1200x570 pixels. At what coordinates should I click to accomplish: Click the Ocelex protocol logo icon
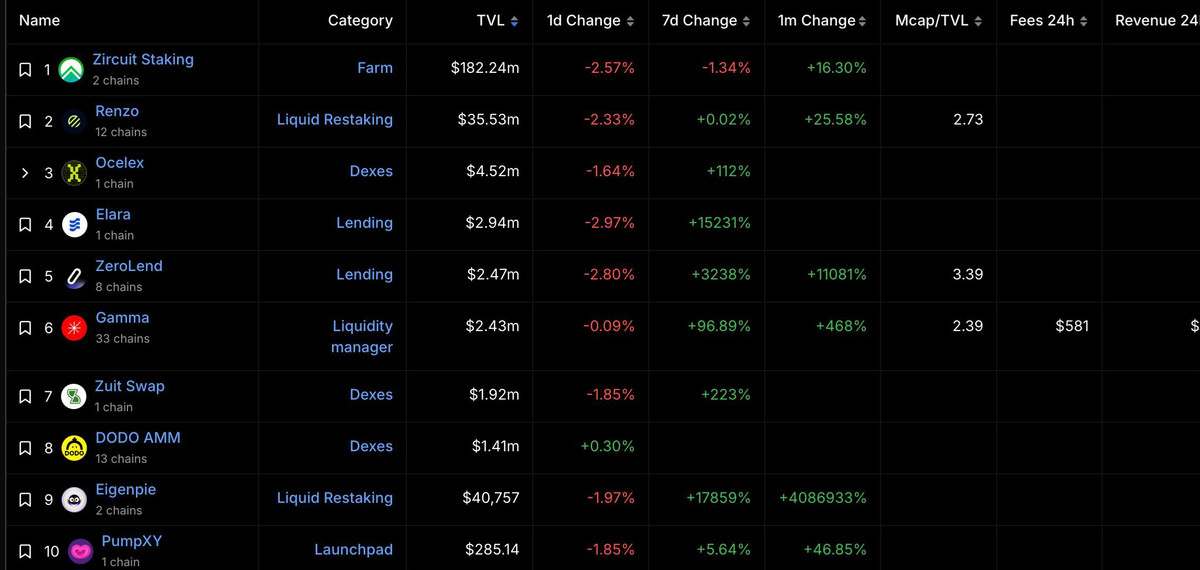[x=74, y=173]
